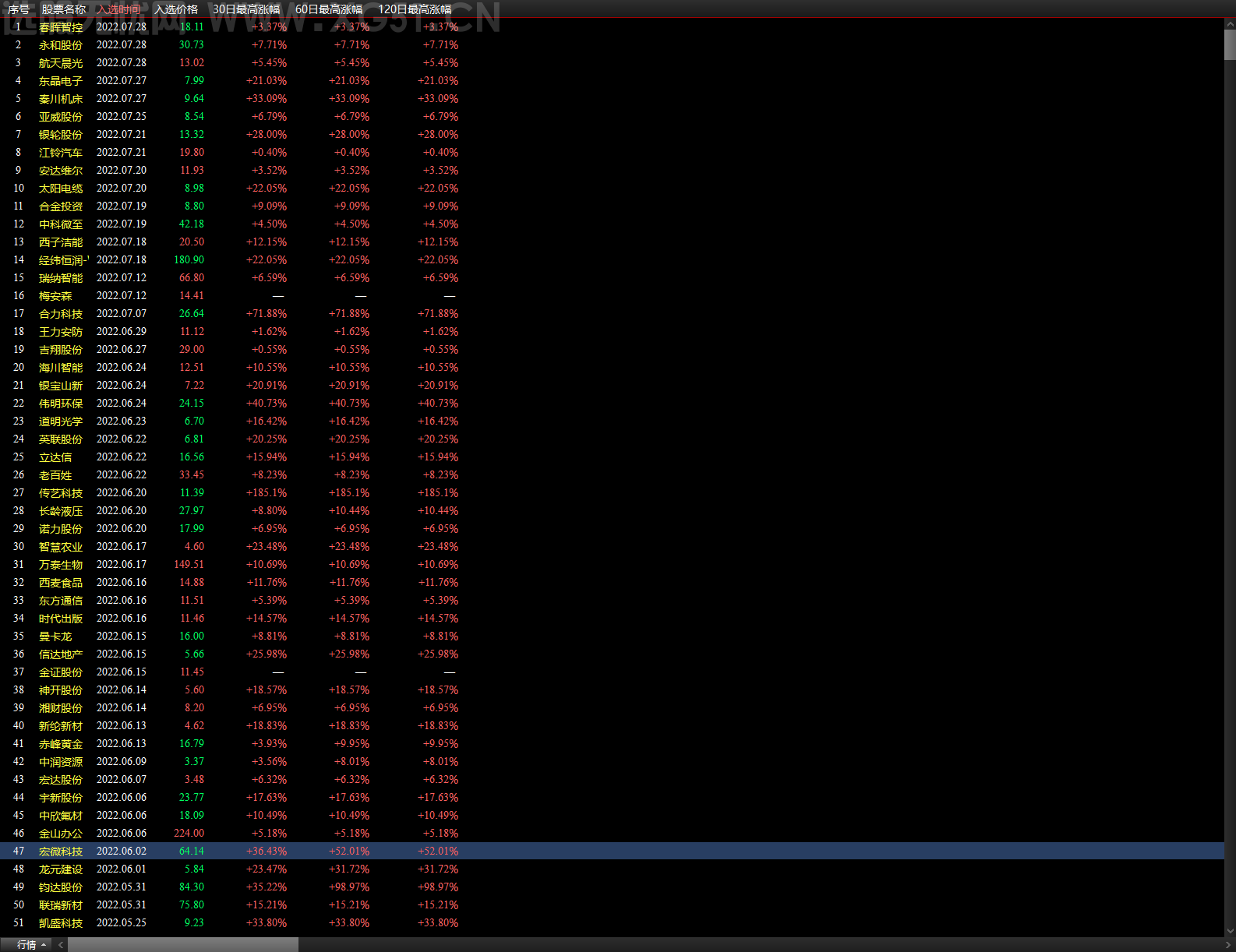Select stock 梅安森

tap(55, 296)
